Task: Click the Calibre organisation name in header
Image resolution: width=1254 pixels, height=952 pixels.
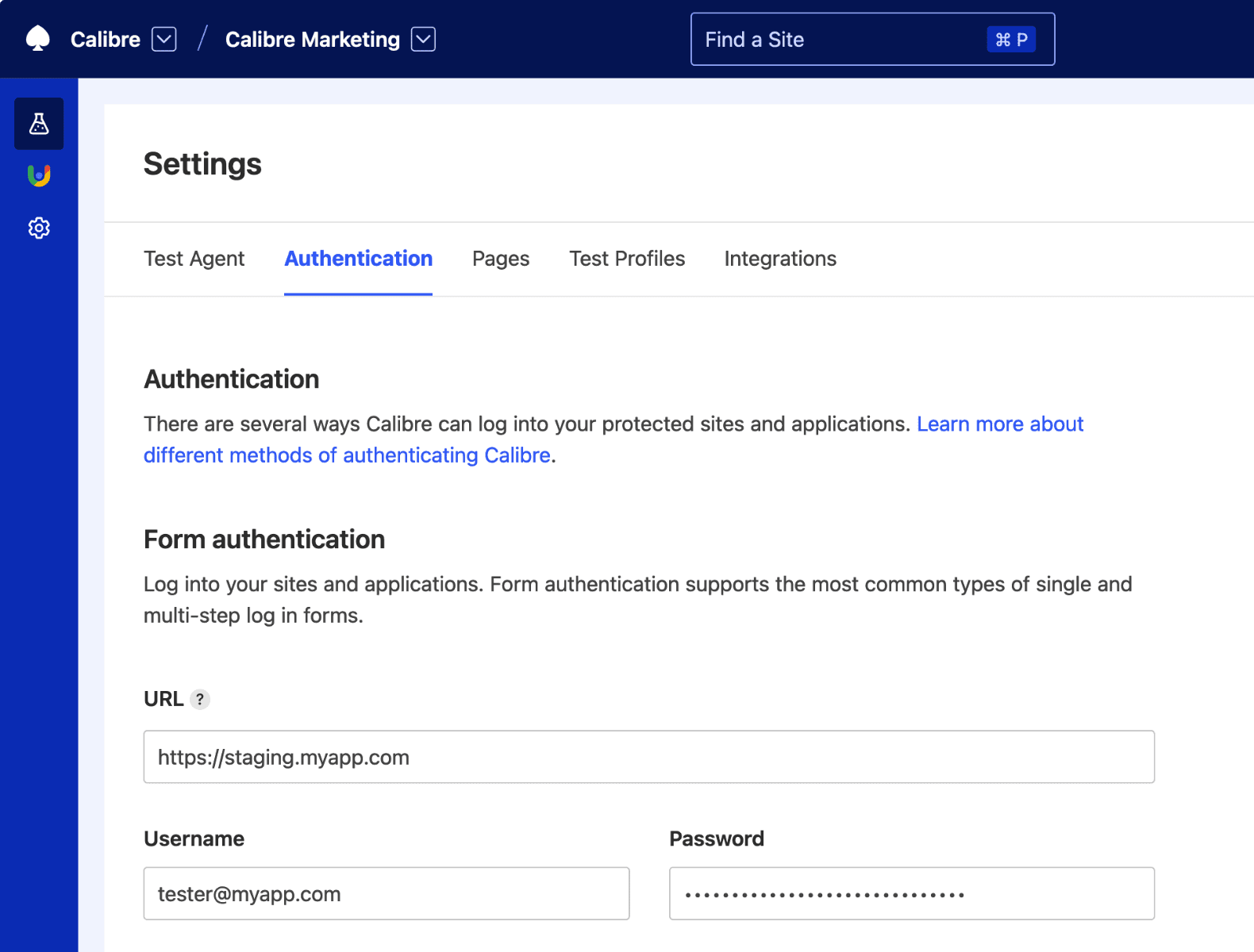Action: pyautogui.click(x=105, y=40)
